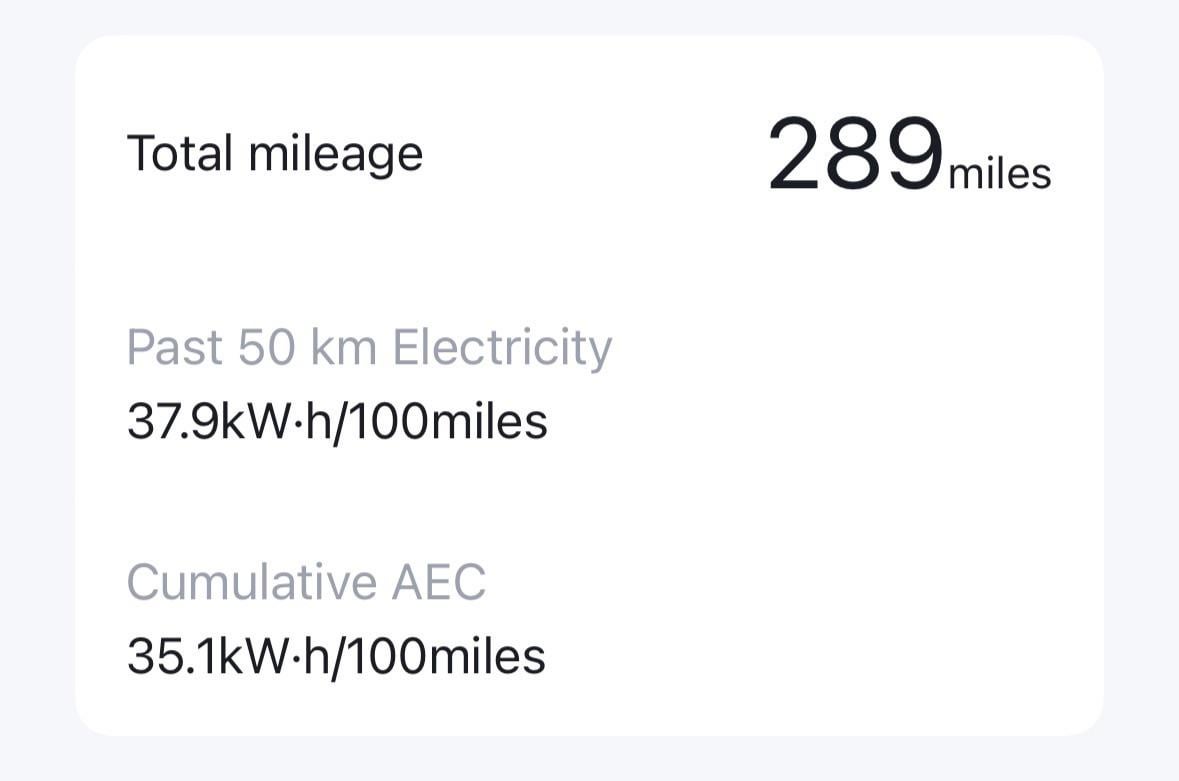Click the AEC abbreviation

pos(439,582)
